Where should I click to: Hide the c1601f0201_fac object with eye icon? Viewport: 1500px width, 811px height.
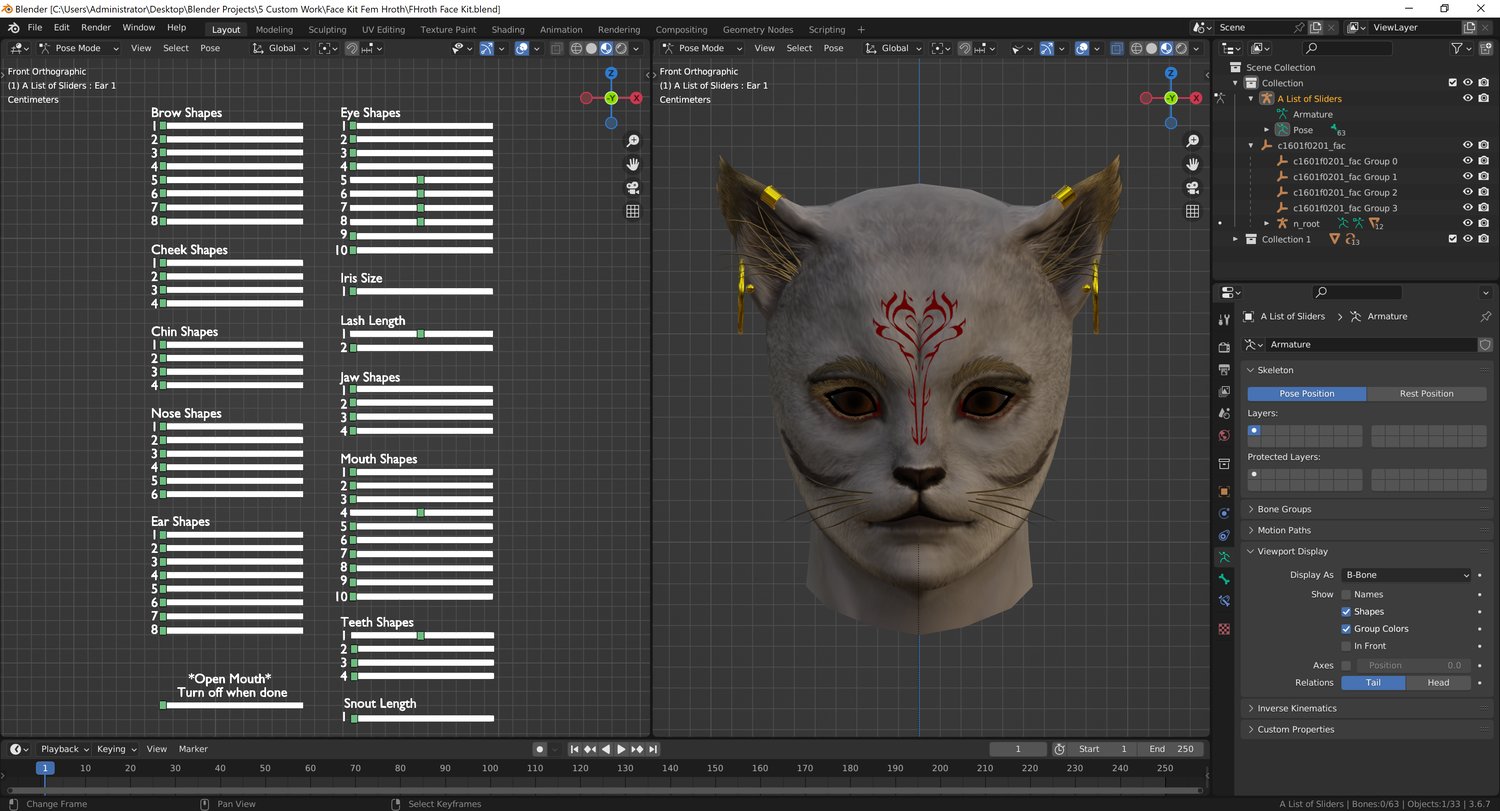click(1468, 145)
